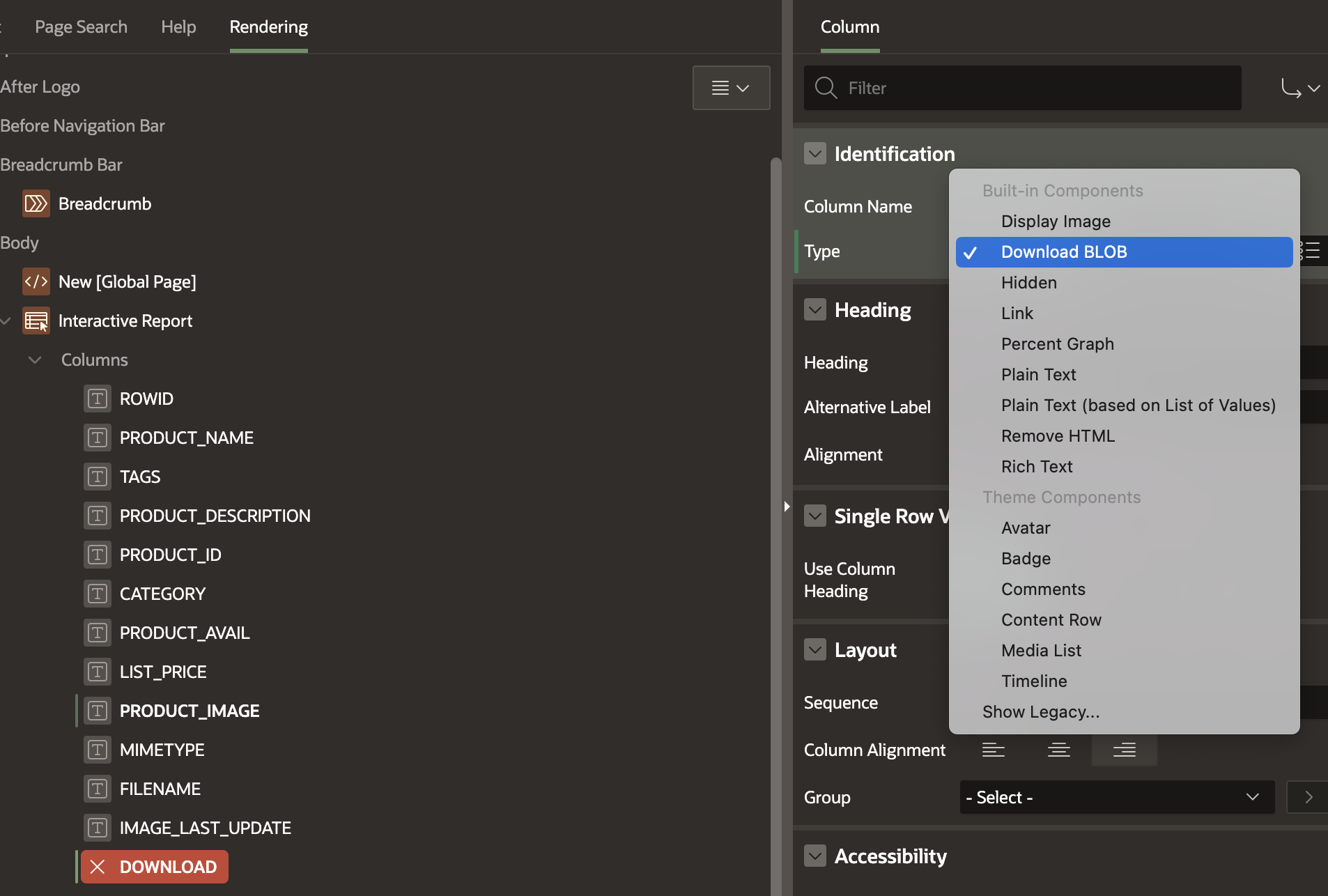Collapse the Accessibility section checkbox
The width and height of the screenshot is (1328, 896).
point(814,855)
